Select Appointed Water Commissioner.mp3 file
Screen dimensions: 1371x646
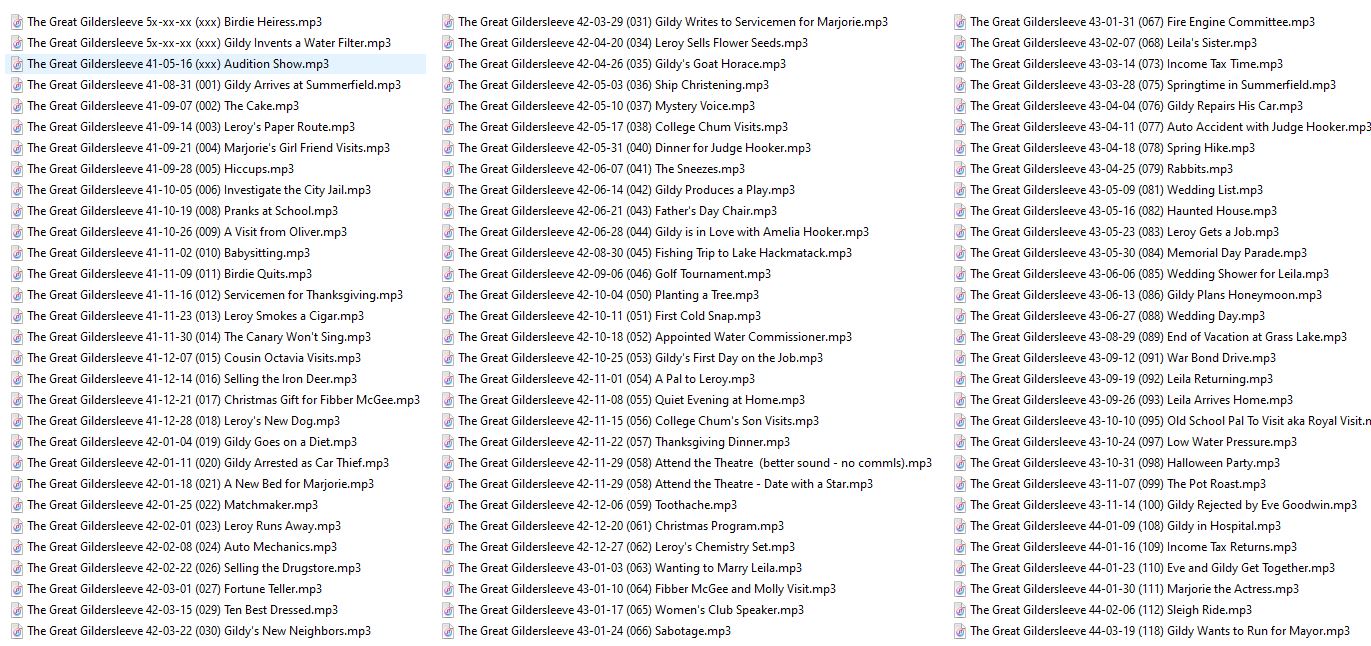point(654,337)
